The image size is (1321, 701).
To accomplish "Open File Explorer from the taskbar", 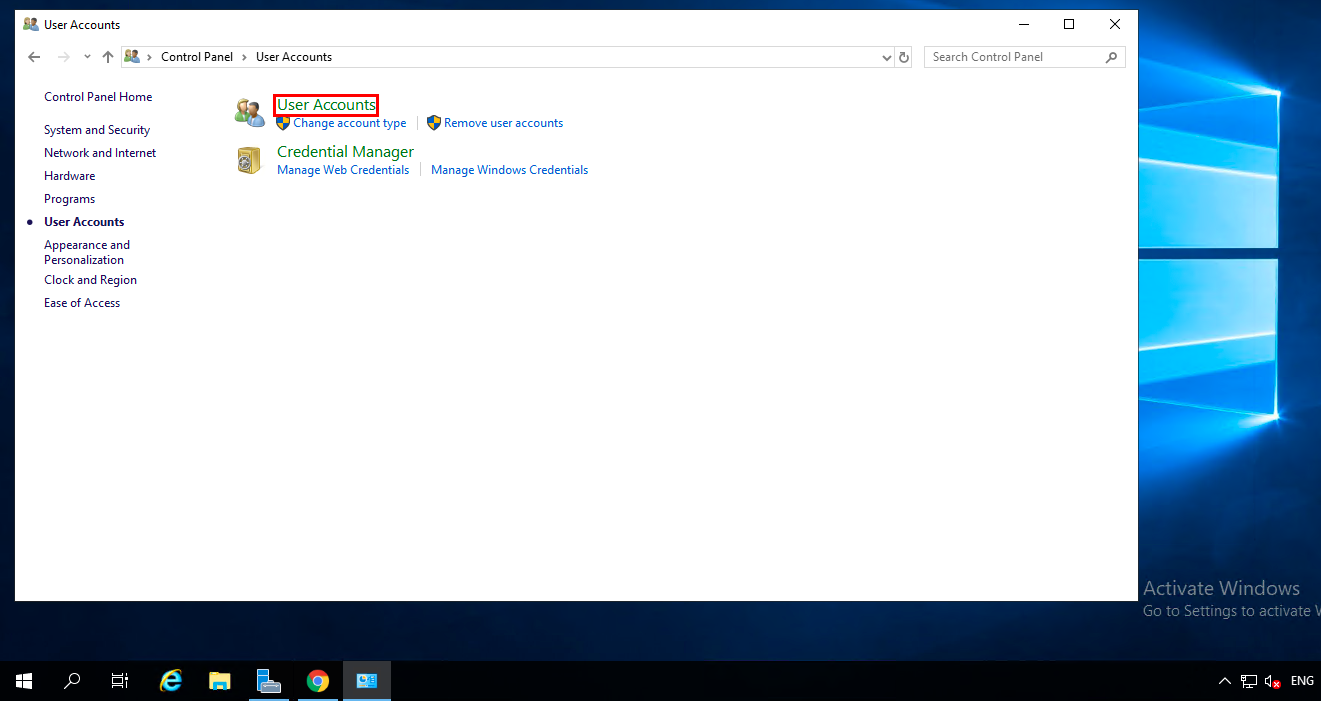I will pyautogui.click(x=220, y=681).
